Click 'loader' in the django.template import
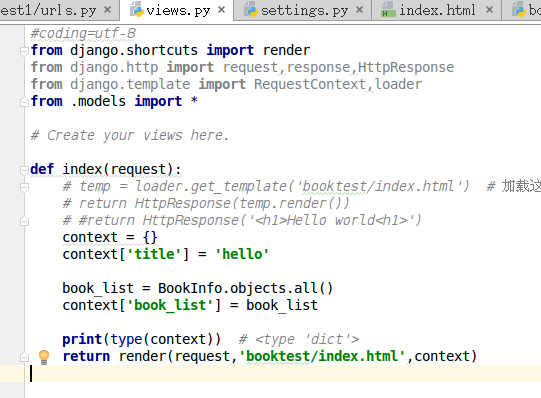Screen dimensions: 541x398 (398, 84)
